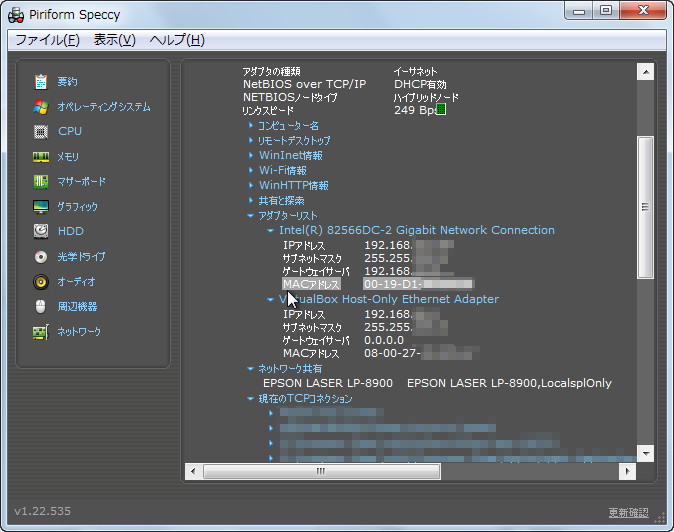Collapse the ネットワーク共有 section
Viewport: 674px width, 532px height.
(x=251, y=369)
